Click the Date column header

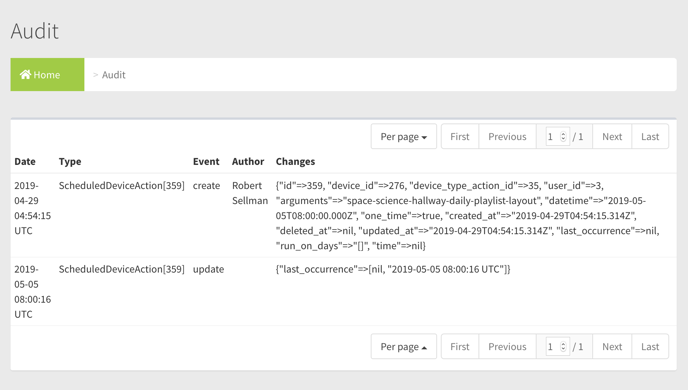point(25,161)
